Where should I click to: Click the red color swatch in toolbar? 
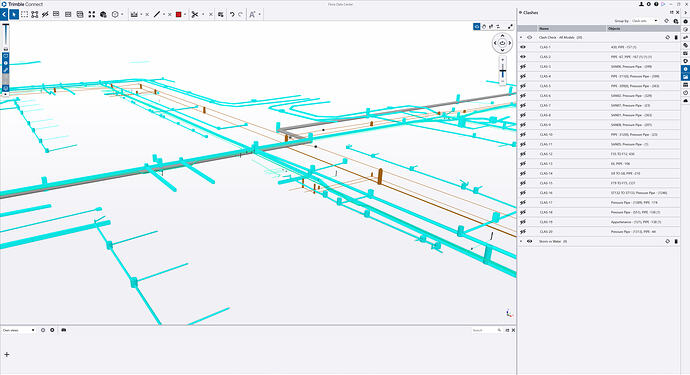coord(178,15)
